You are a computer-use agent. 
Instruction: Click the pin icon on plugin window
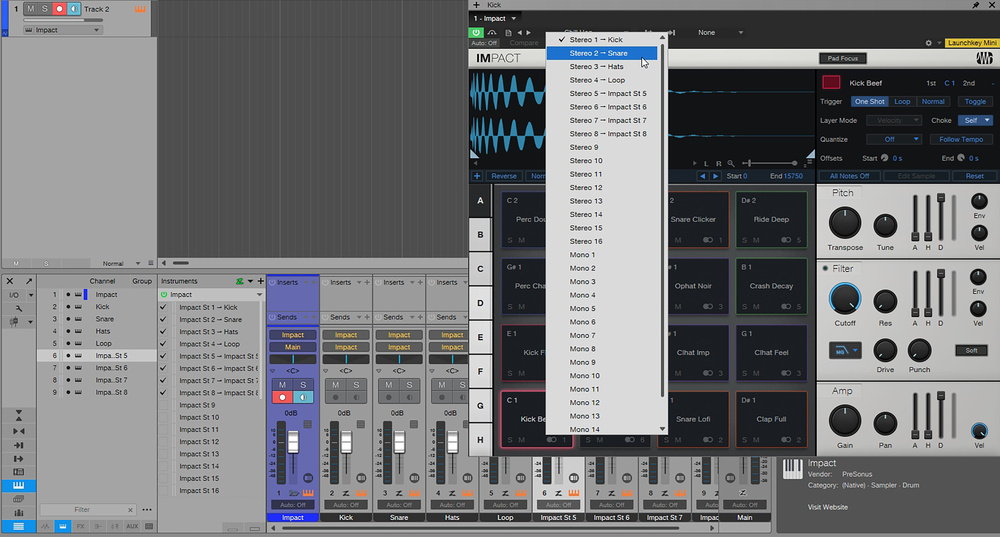coord(975,5)
